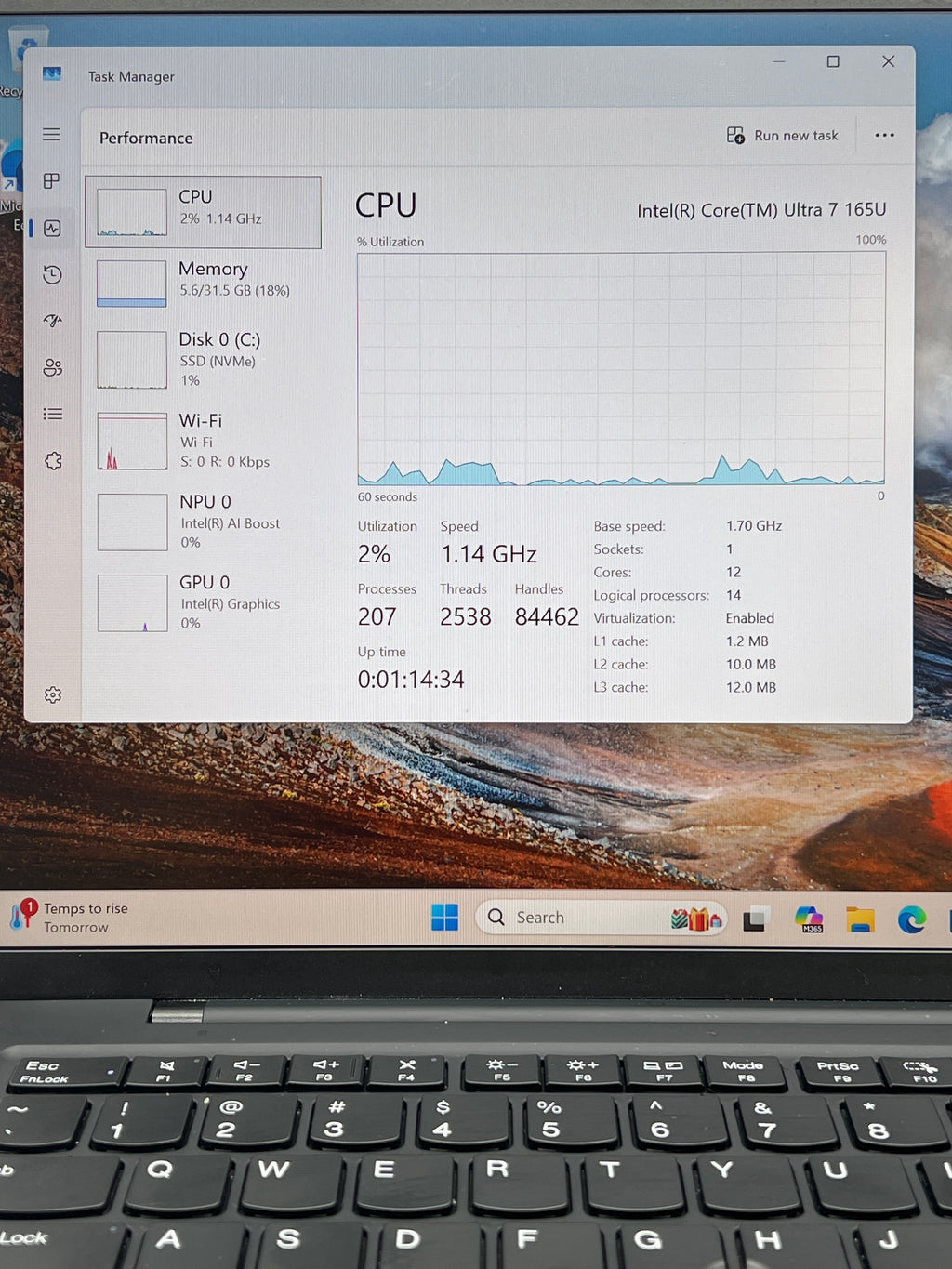Launch Microsoft Edge from the taskbar

pos(912,919)
